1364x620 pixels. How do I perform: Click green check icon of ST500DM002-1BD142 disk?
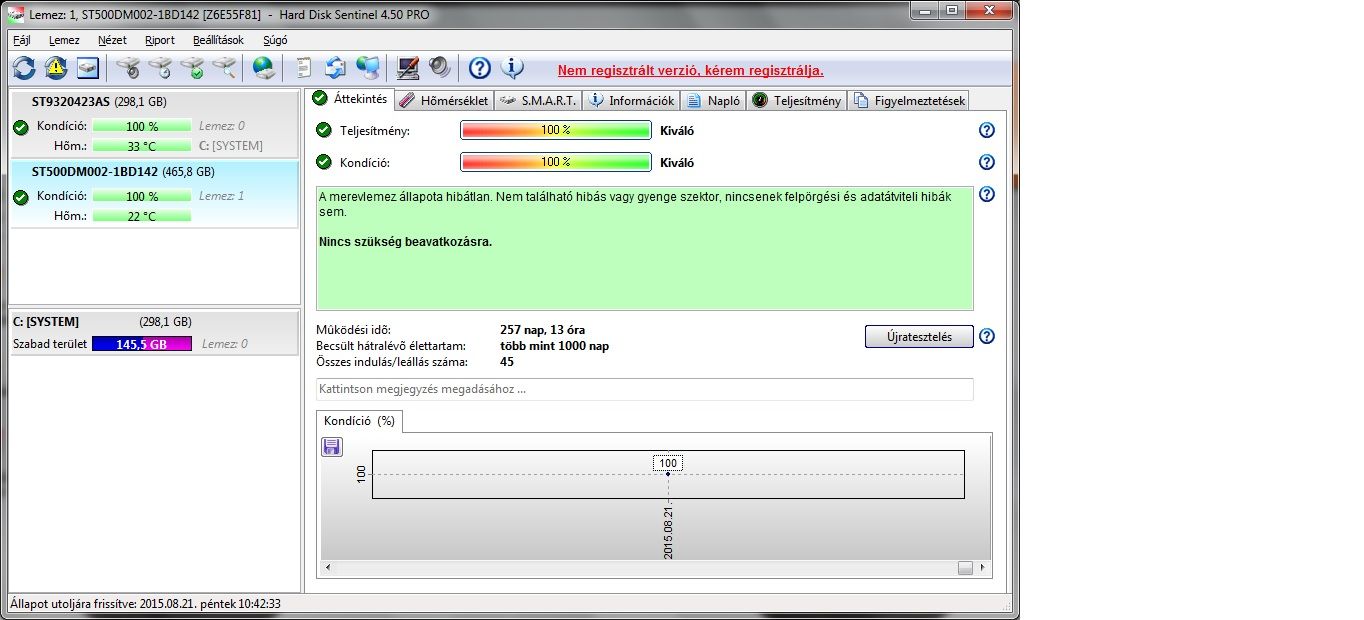(20, 197)
